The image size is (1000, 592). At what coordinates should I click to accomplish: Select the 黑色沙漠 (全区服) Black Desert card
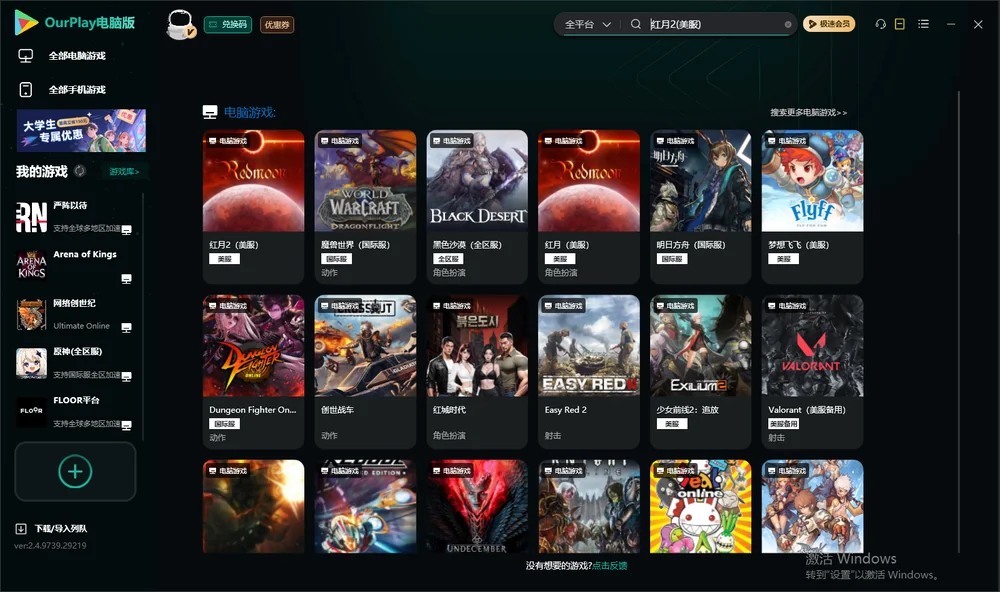pos(477,207)
